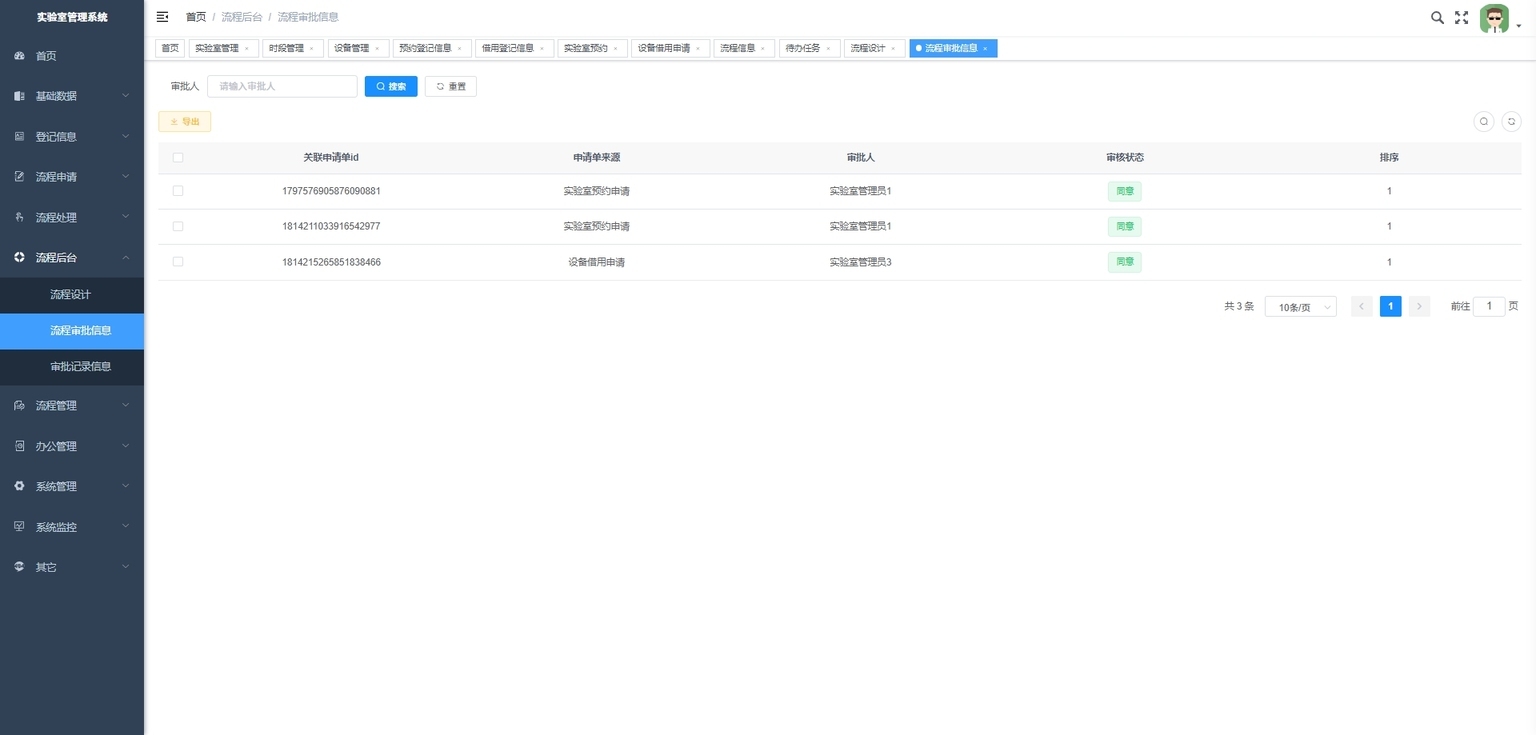Click the 重置 reset button
1536x735 pixels.
coord(451,87)
